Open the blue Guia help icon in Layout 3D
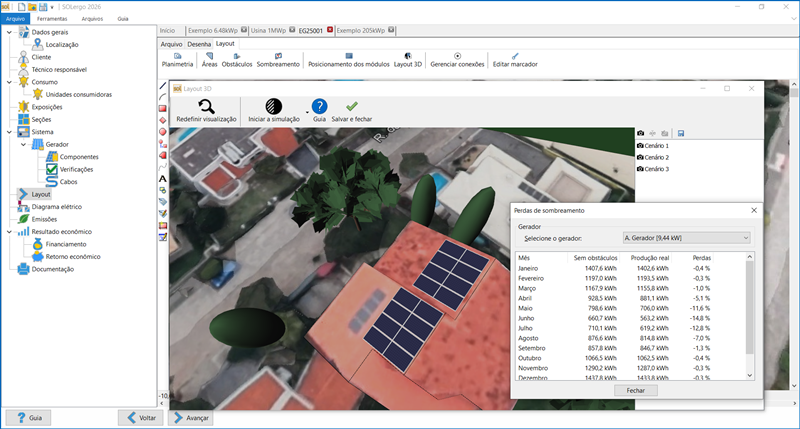This screenshot has width=800, height=429. [x=319, y=106]
